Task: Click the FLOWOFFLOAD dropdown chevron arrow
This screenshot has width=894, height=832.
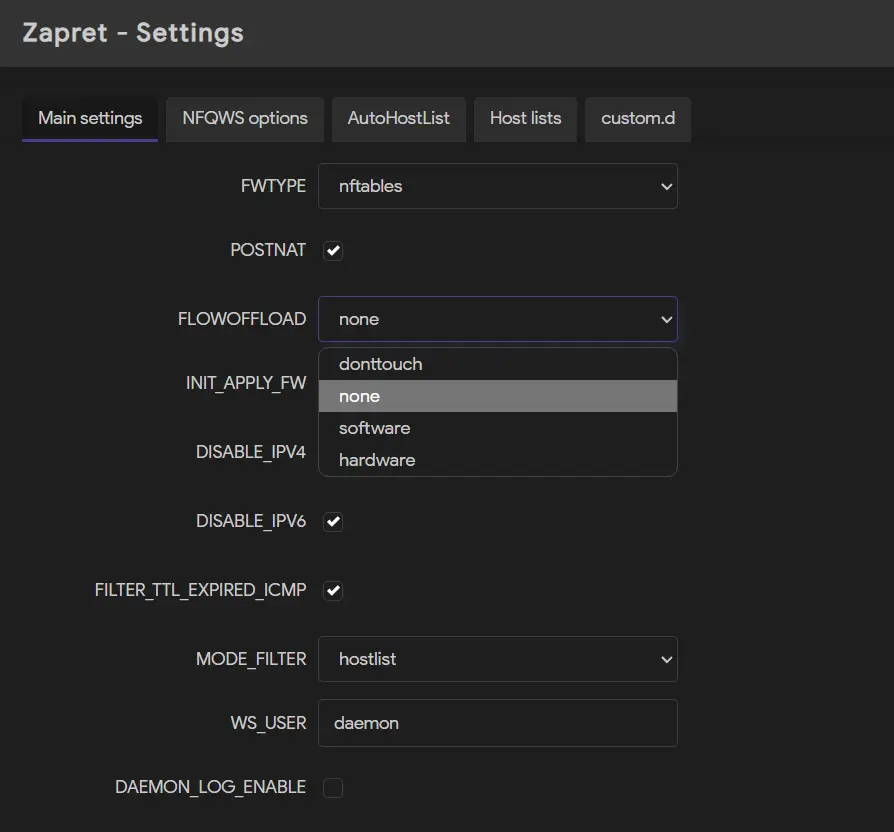Action: (x=666, y=319)
